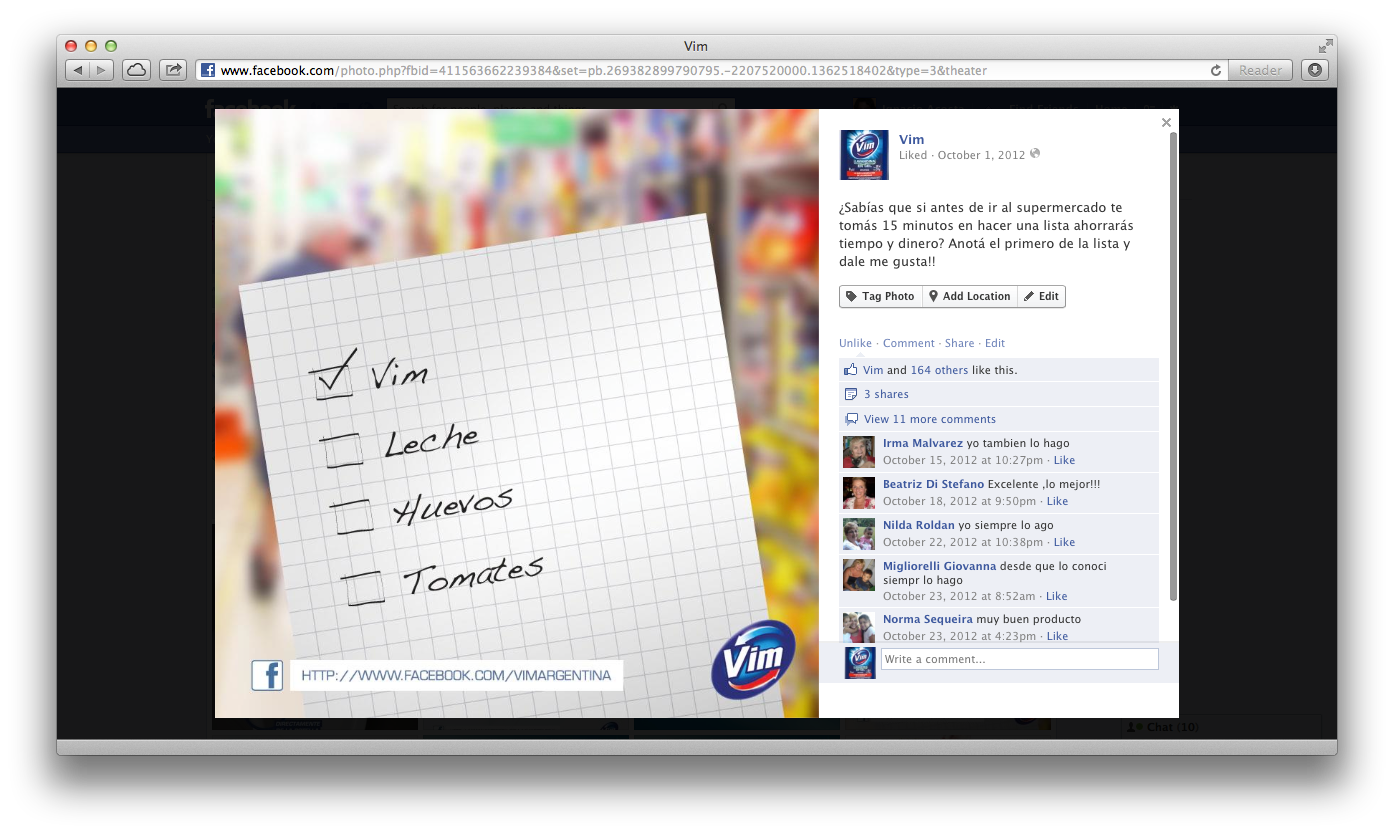
Task: Open Nilda Roldan's avatar
Action: tap(859, 534)
